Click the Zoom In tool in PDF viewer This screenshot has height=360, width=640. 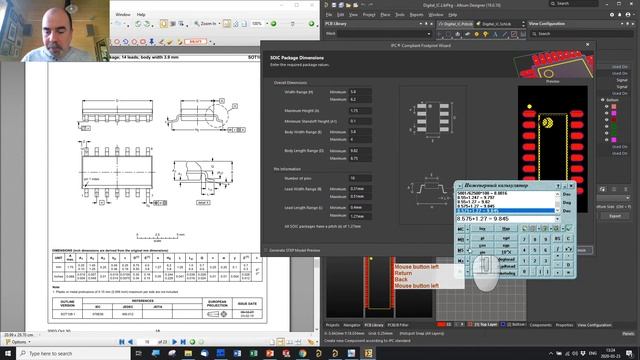pos(206,24)
